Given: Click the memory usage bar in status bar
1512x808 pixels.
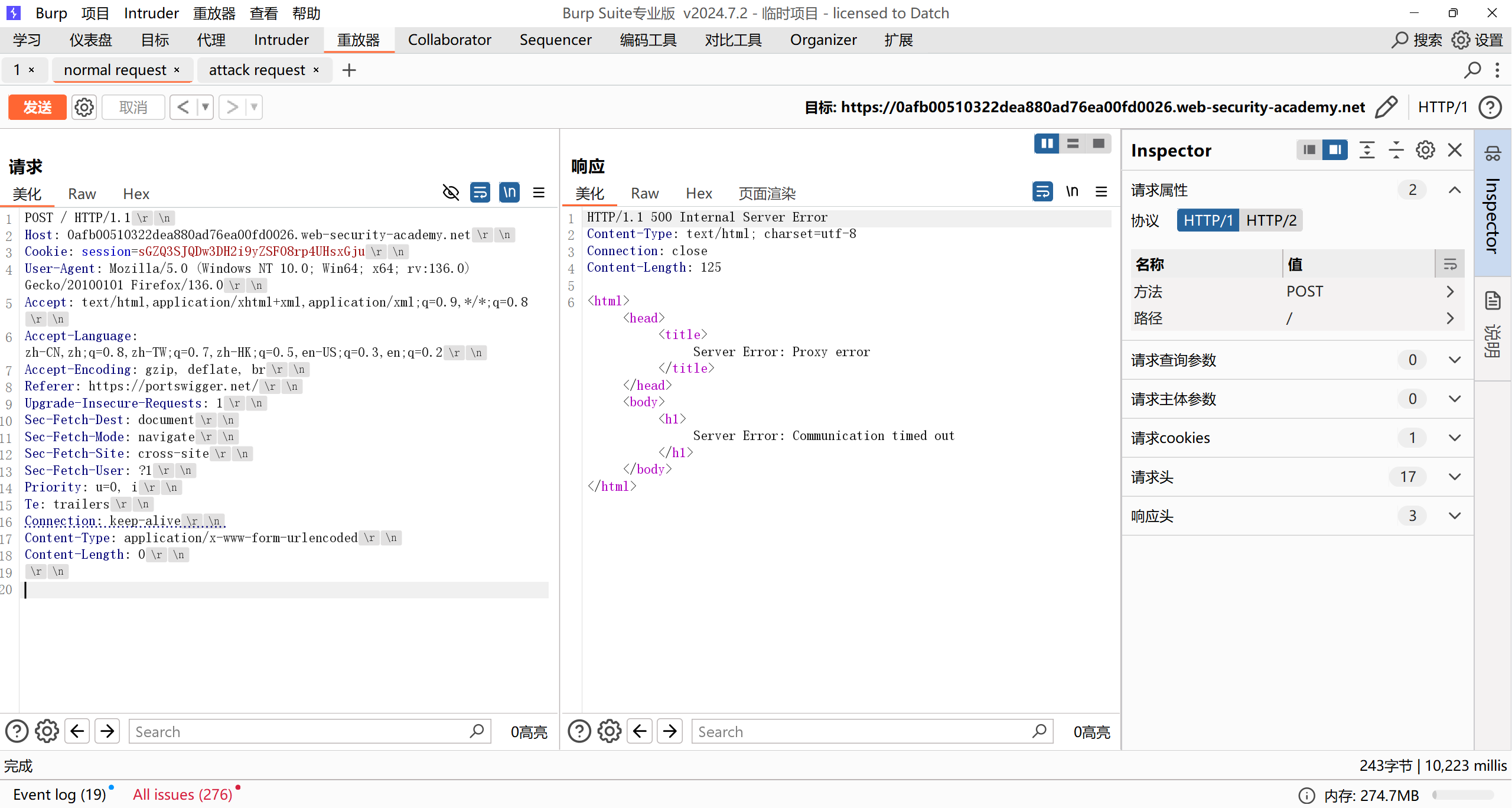Looking at the screenshot, I should (1462, 795).
